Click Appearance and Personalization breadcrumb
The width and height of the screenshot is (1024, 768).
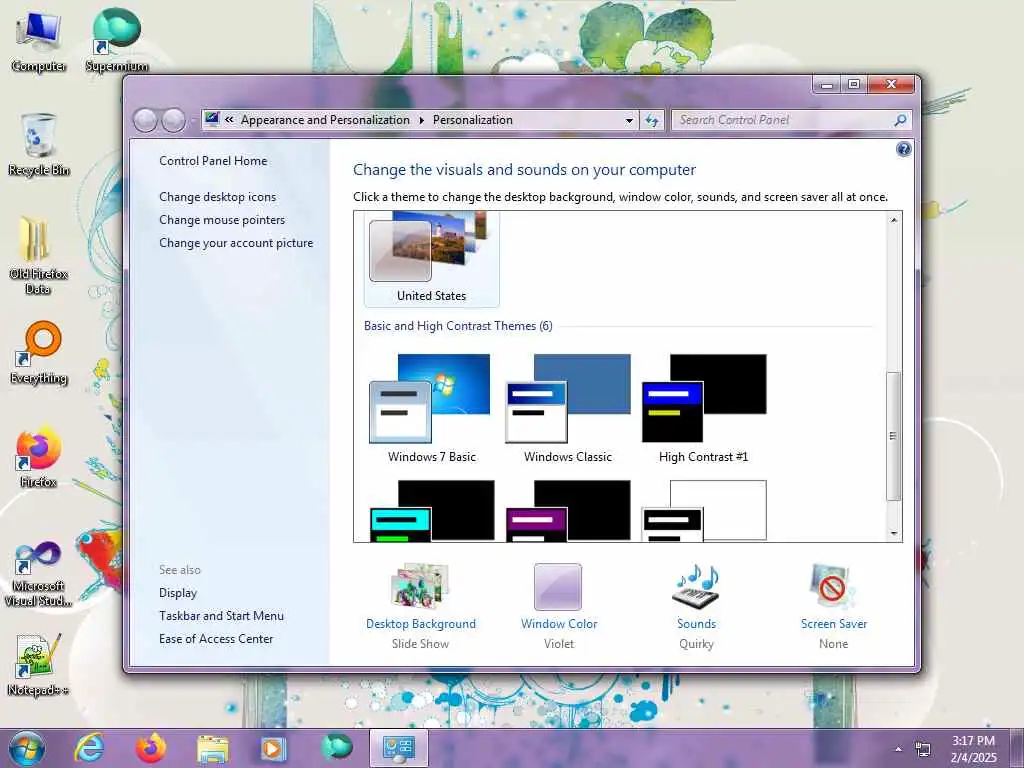(x=325, y=120)
